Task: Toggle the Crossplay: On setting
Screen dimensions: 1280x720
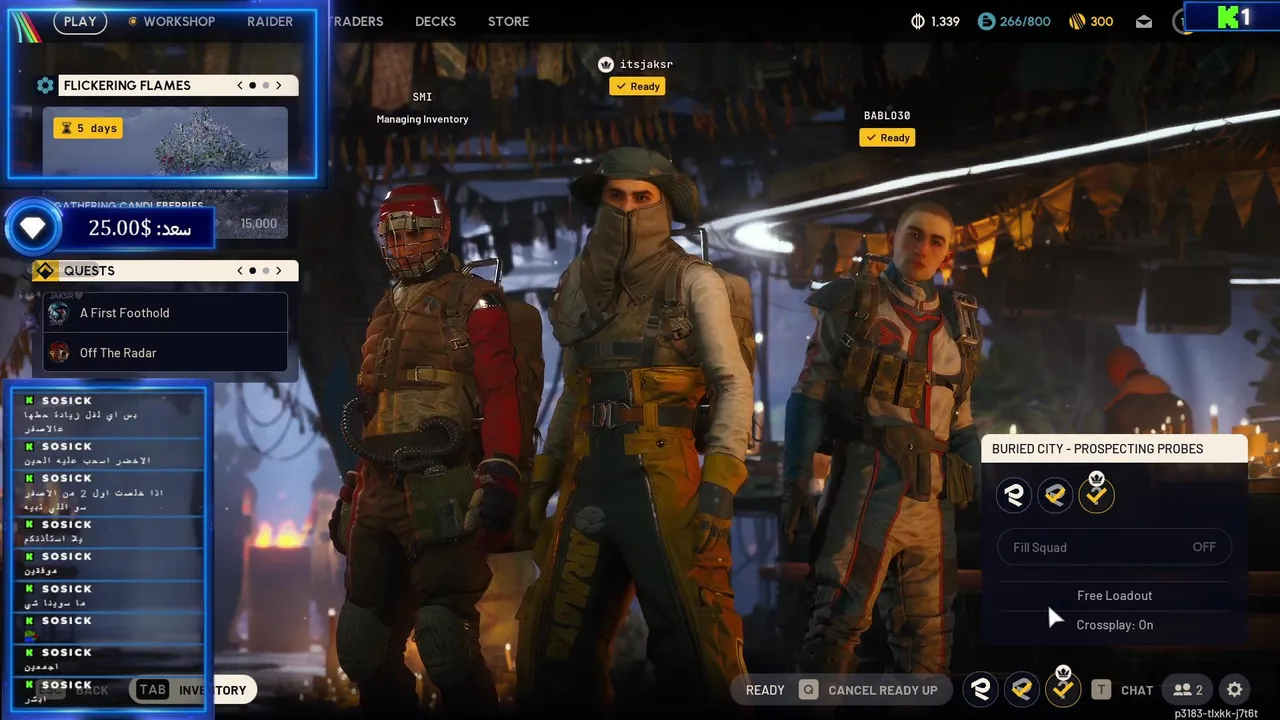Action: (1114, 625)
